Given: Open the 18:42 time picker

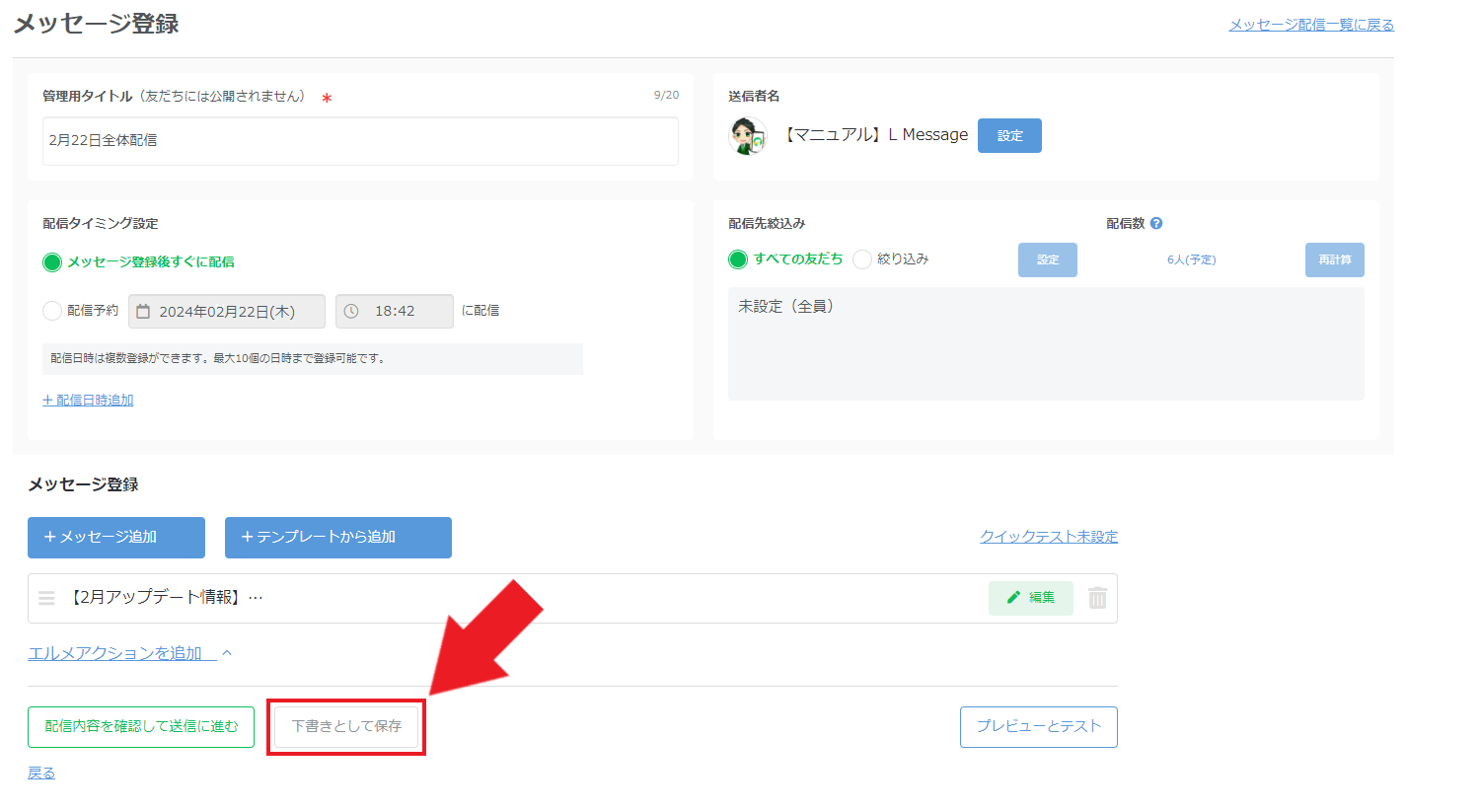Looking at the screenshot, I should tap(395, 312).
